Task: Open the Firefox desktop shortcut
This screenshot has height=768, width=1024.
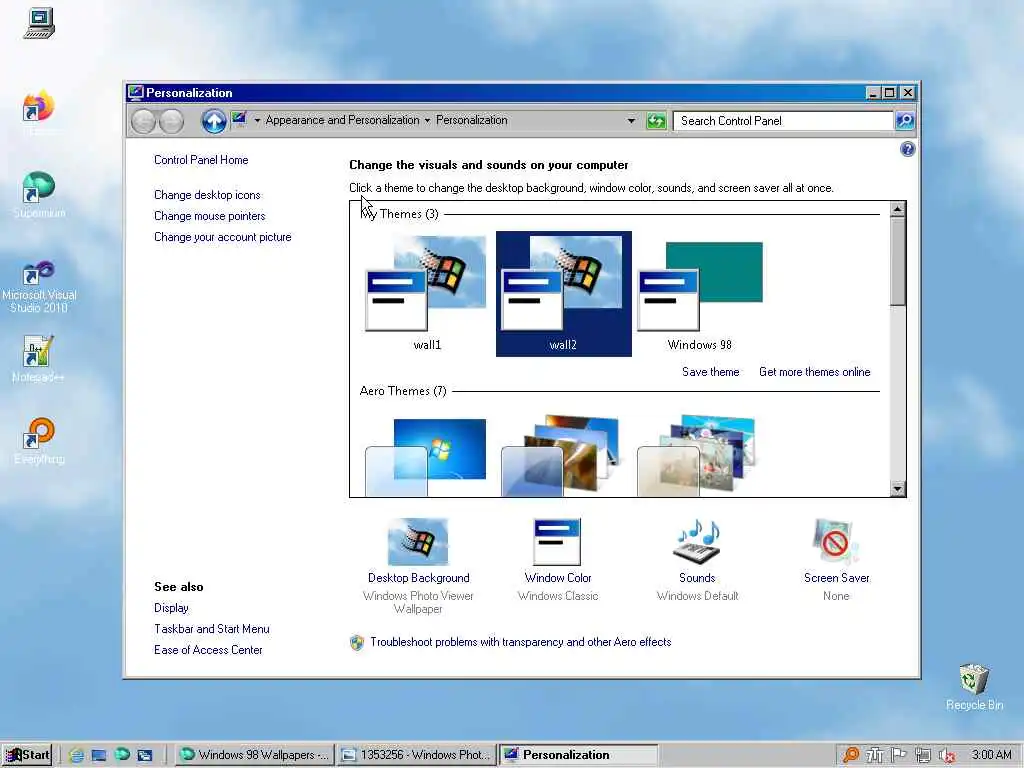Action: click(x=38, y=106)
